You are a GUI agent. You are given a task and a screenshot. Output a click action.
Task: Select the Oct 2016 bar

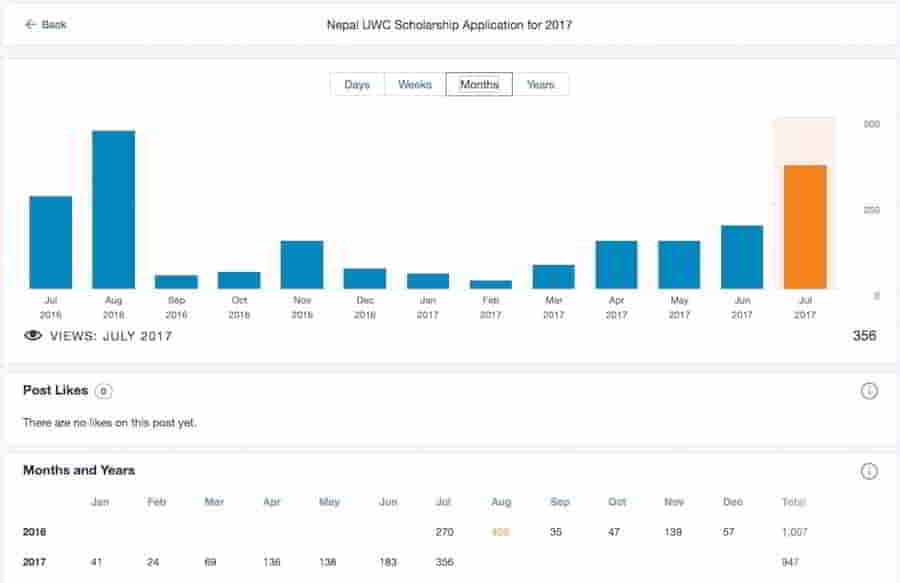239,280
